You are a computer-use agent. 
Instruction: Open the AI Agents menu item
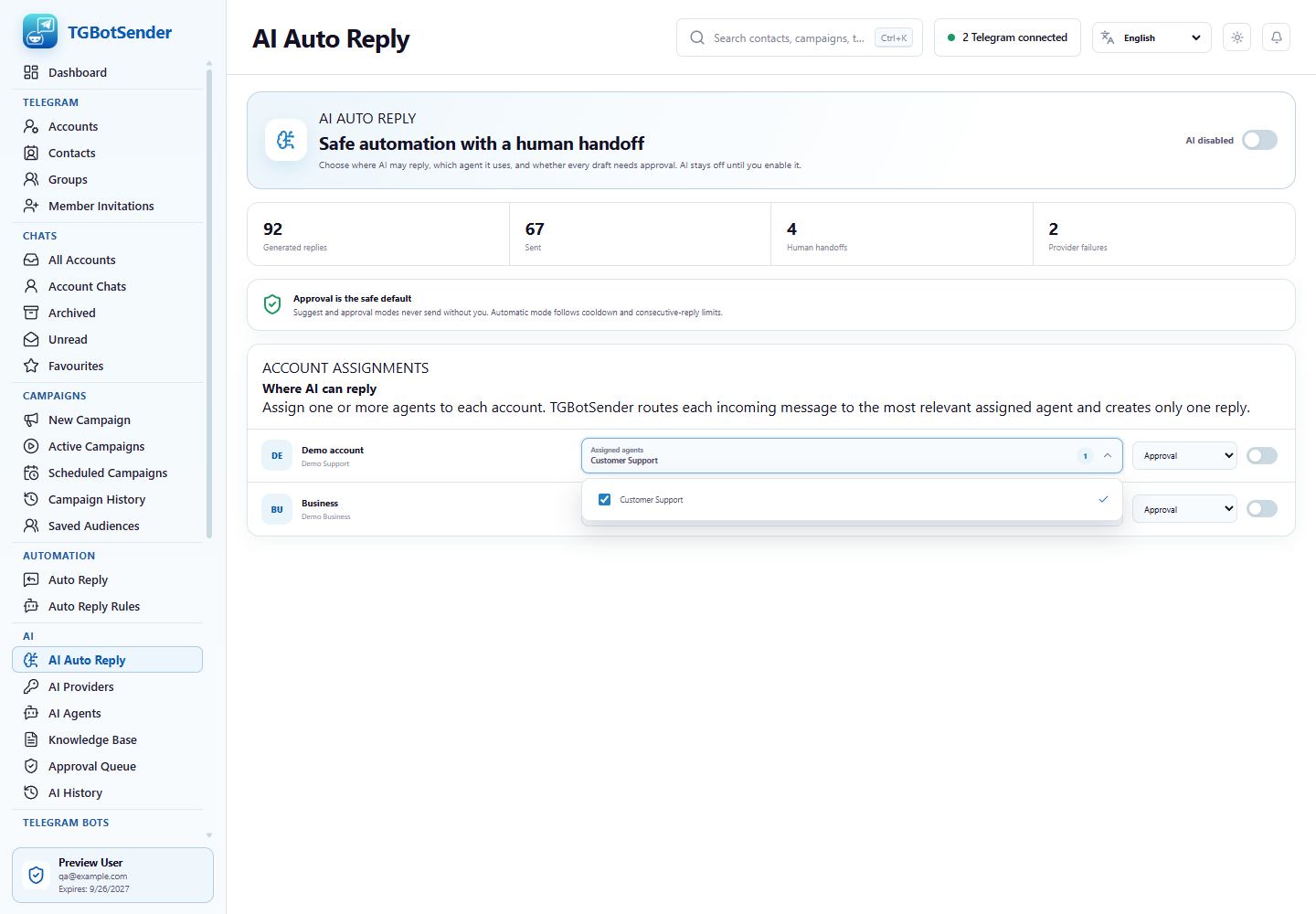coord(107,713)
